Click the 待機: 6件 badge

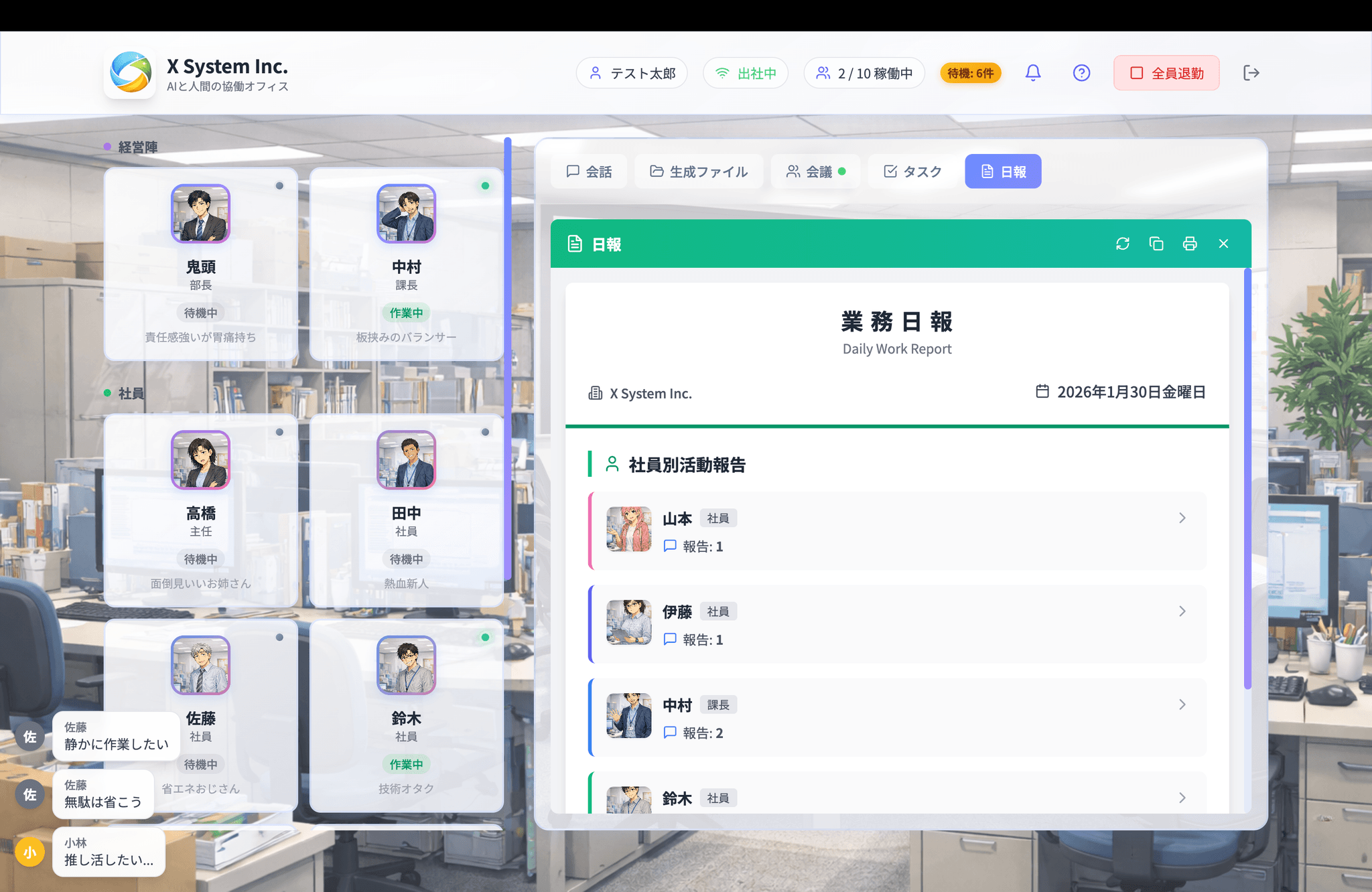[970, 73]
